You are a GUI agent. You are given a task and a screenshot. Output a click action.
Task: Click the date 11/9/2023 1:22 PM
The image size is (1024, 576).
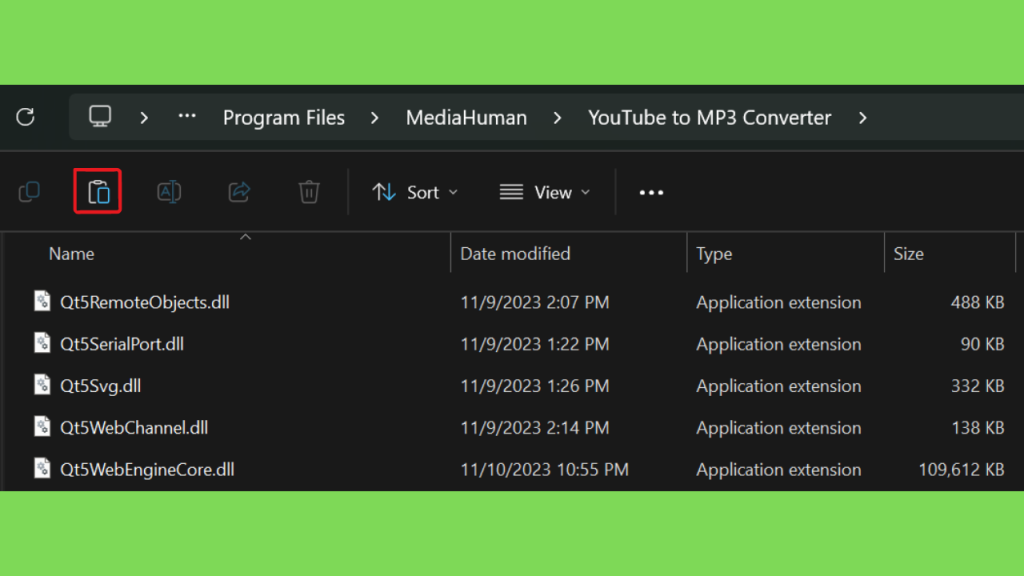pyautogui.click(x=534, y=344)
